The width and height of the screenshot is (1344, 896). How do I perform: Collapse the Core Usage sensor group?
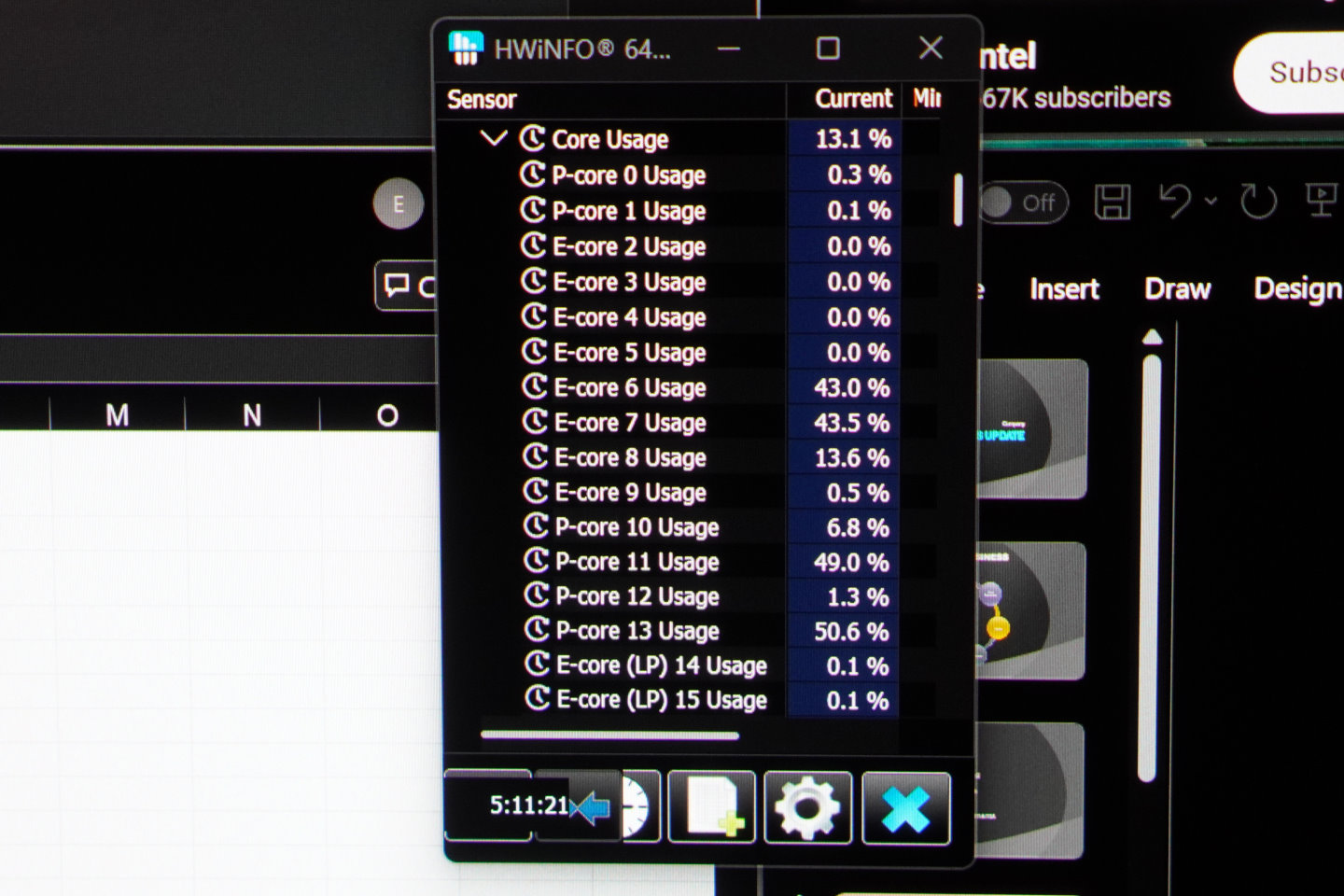[493, 139]
